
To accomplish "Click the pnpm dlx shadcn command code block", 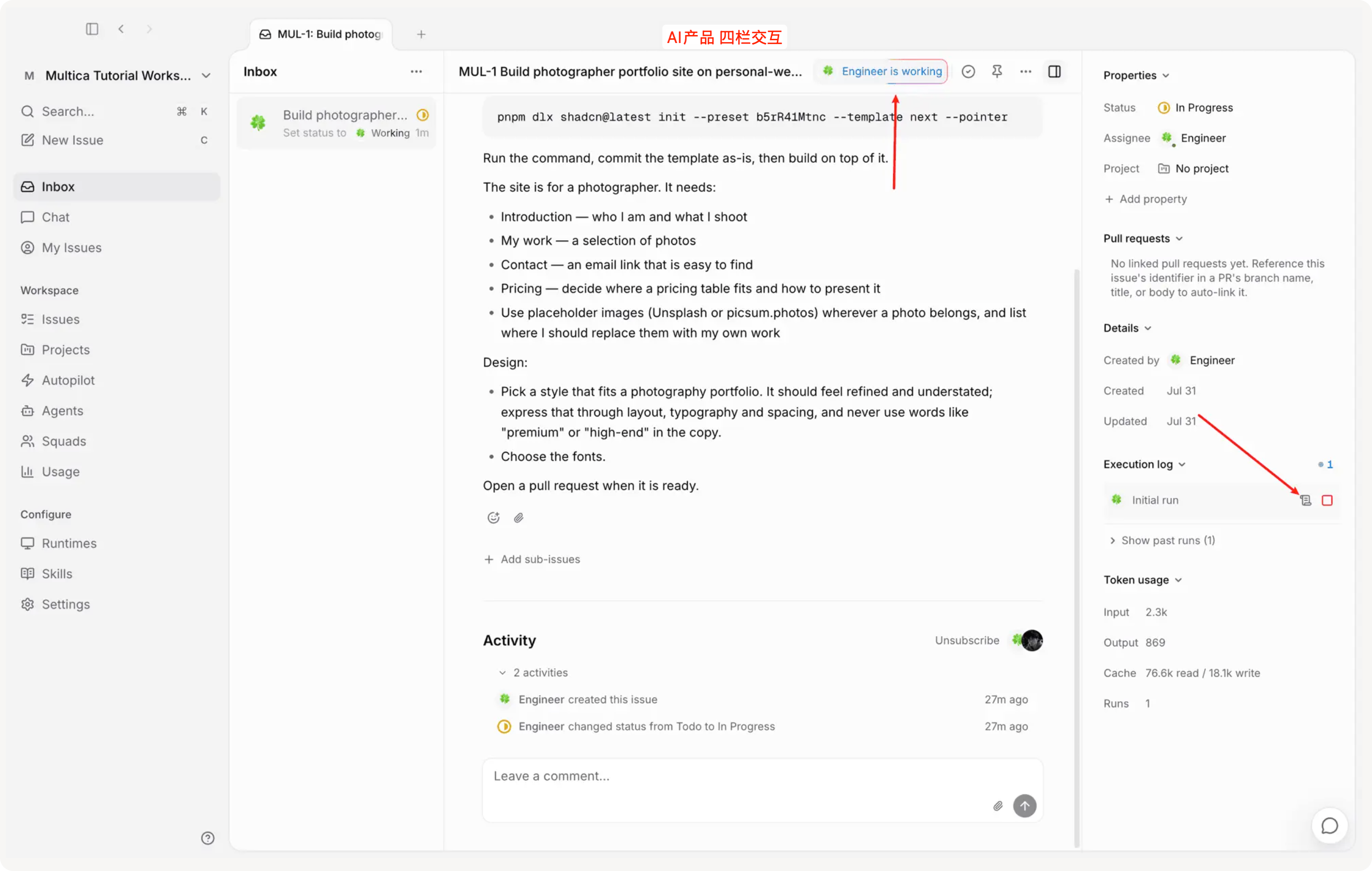I will tap(762, 117).
